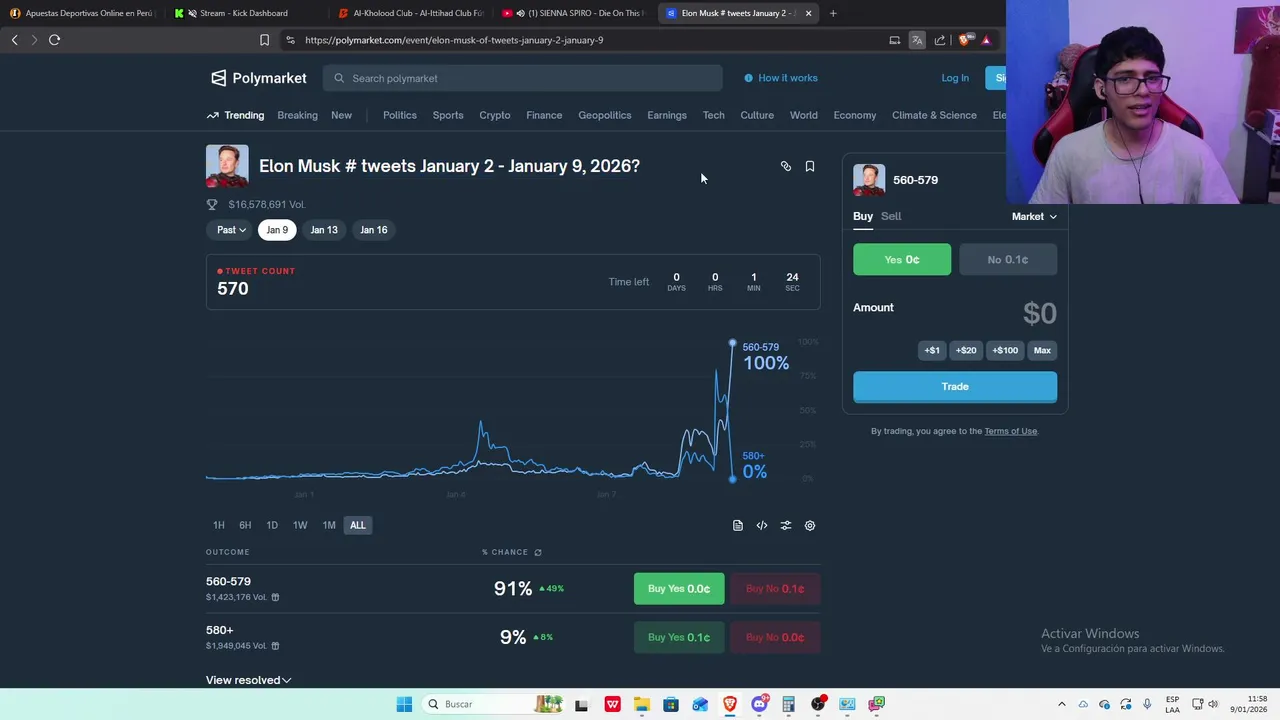Open Brave Rewards triangle icon
The width and height of the screenshot is (1280, 720).
click(986, 40)
